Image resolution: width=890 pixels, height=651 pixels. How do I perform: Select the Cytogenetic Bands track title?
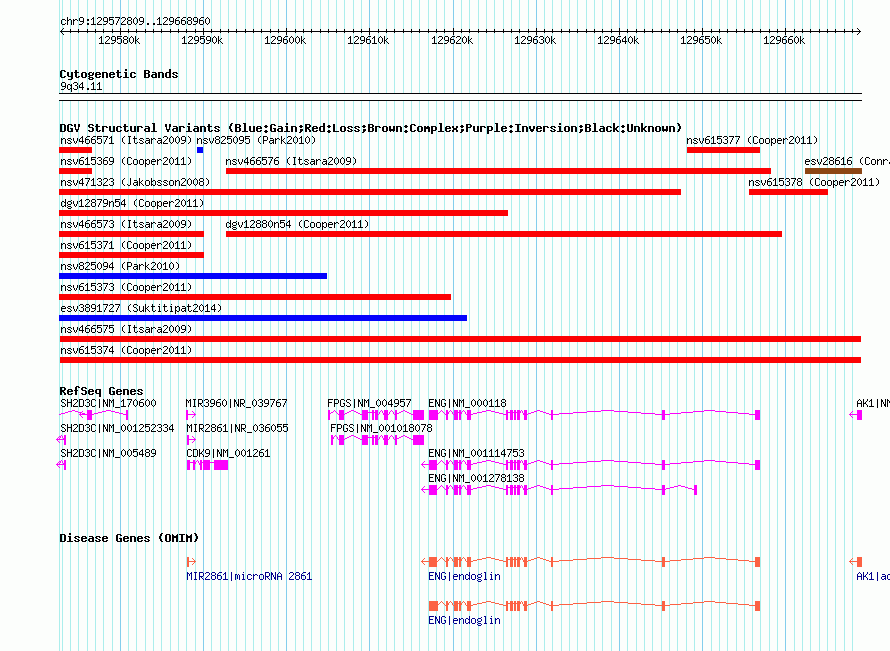(119, 74)
